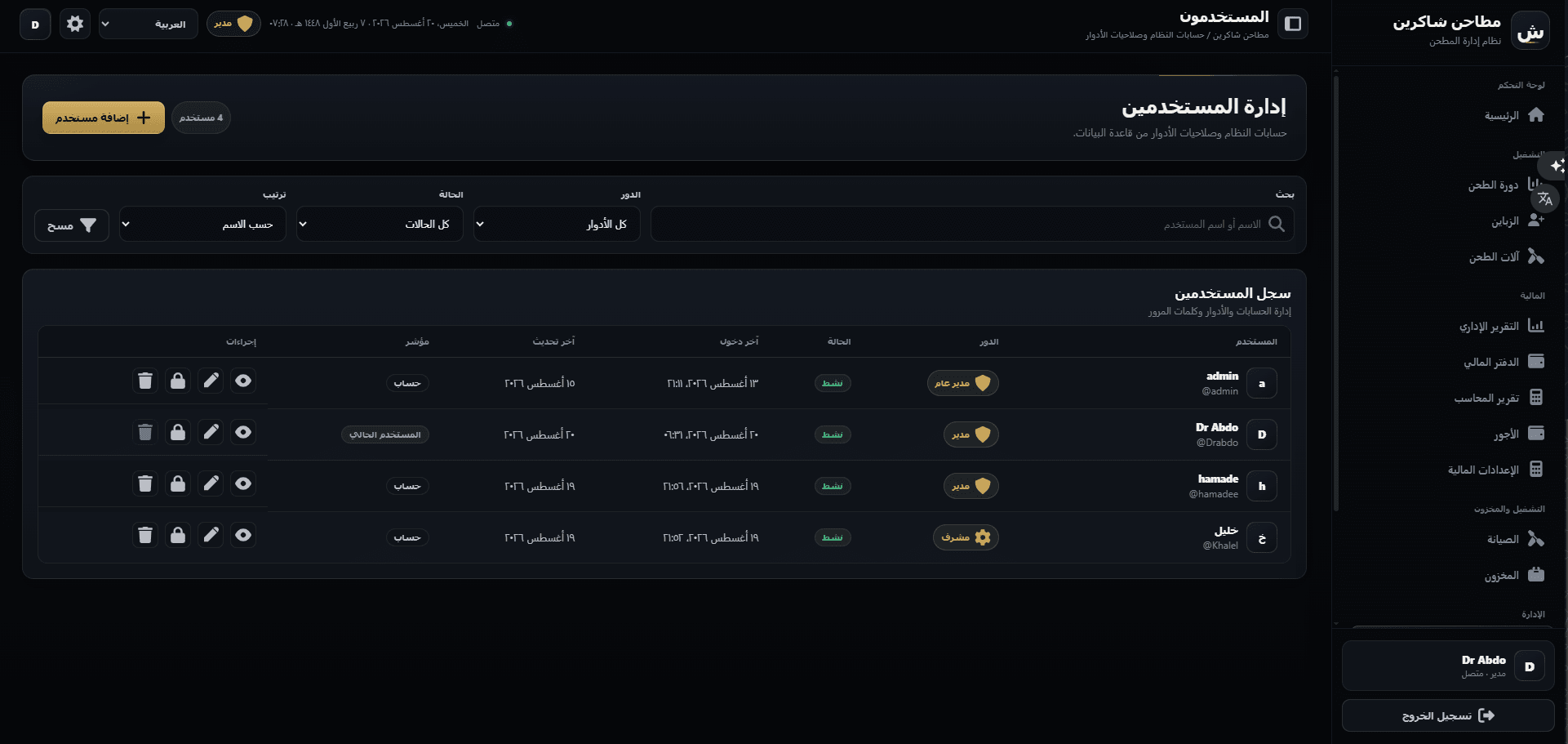The width and height of the screenshot is (1568, 744).
Task: Click the lock icon in the admin row
Action: point(178,381)
